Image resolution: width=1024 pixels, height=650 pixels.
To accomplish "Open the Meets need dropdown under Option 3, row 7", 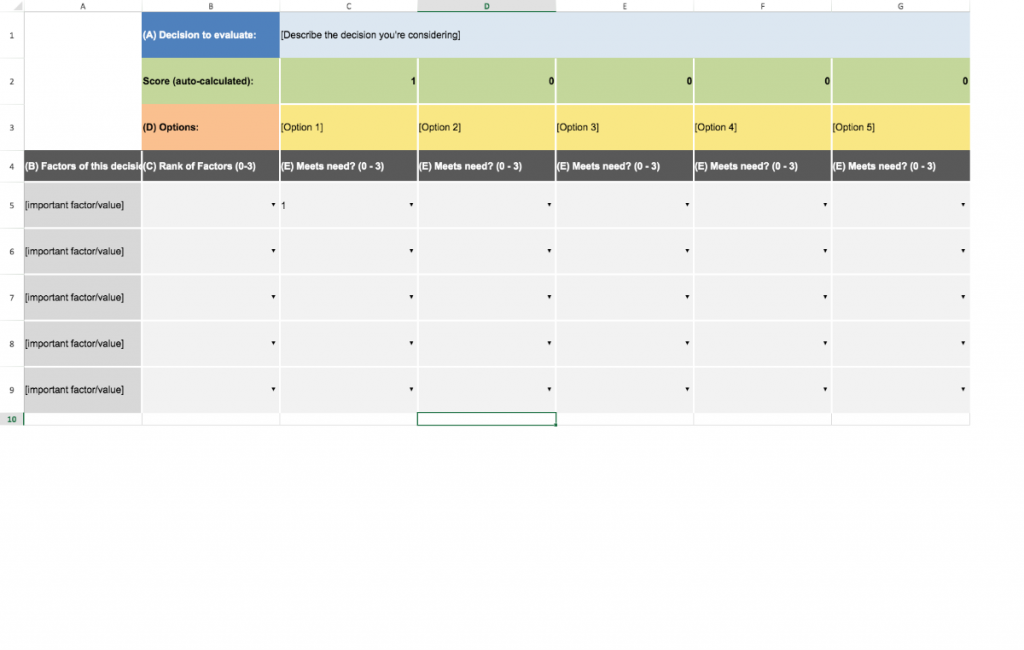I will pos(685,297).
